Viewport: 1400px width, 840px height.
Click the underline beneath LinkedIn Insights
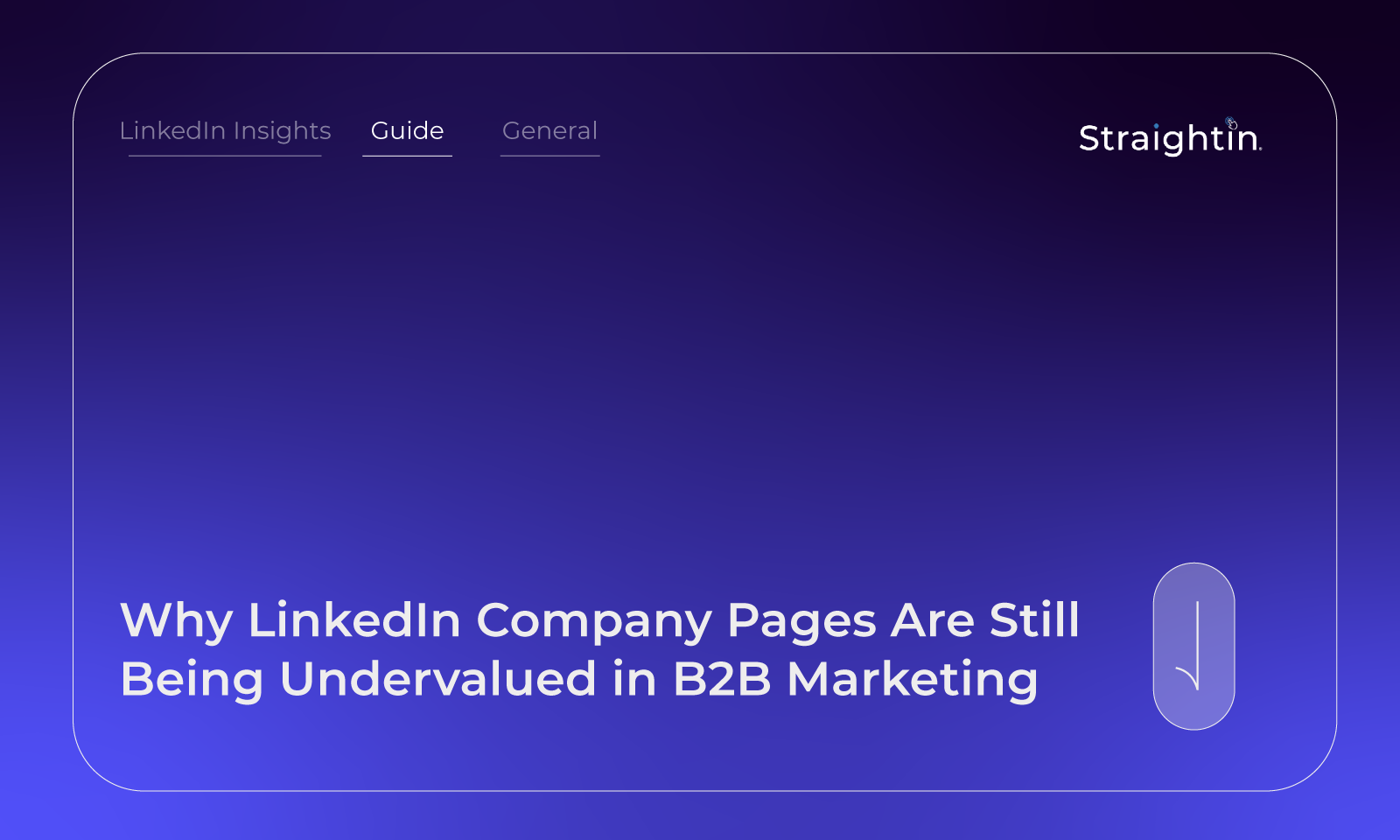click(225, 156)
